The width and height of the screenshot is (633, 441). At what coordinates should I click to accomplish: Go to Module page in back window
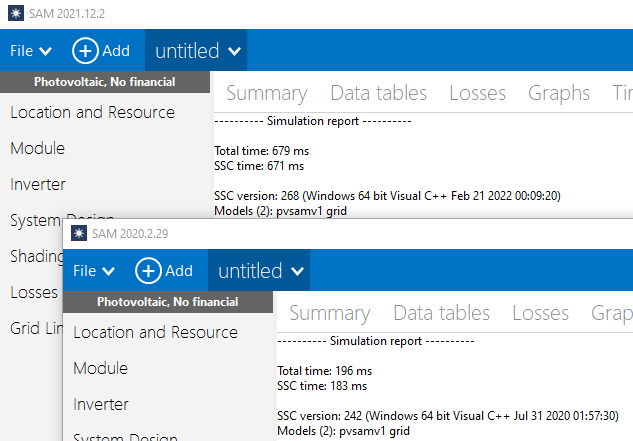pos(37,148)
